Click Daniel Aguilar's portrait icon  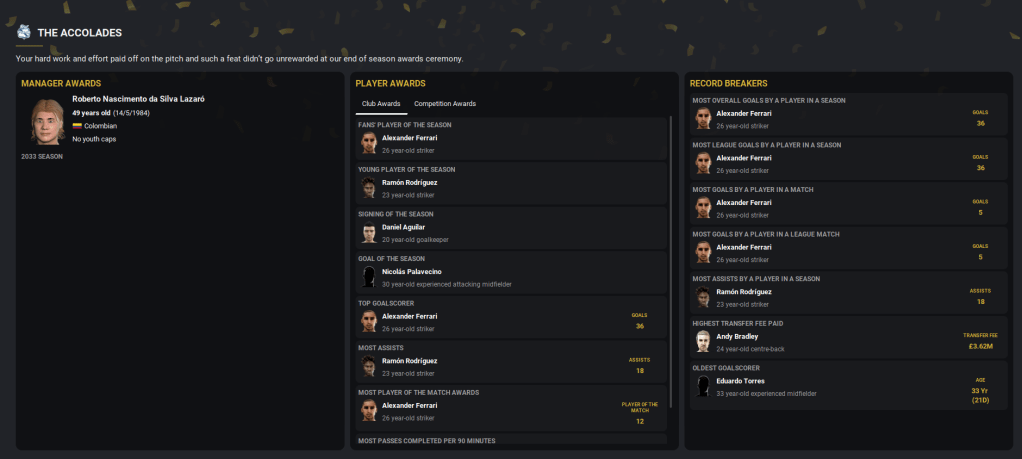[369, 232]
